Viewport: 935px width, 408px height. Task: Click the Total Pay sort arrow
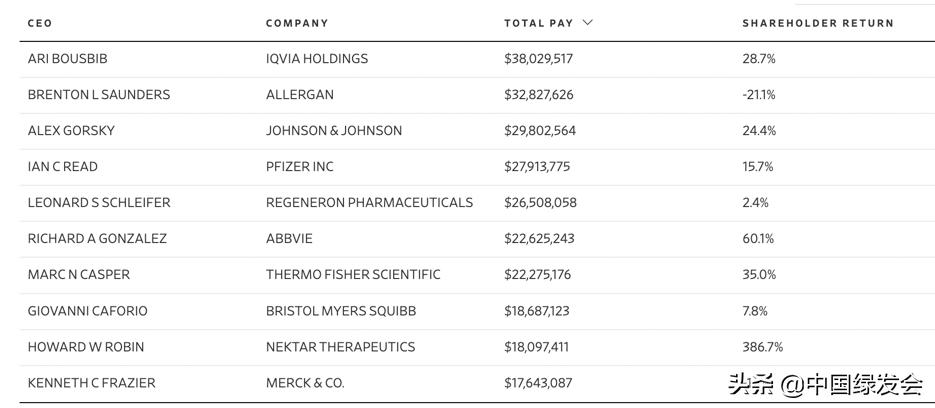(588, 22)
